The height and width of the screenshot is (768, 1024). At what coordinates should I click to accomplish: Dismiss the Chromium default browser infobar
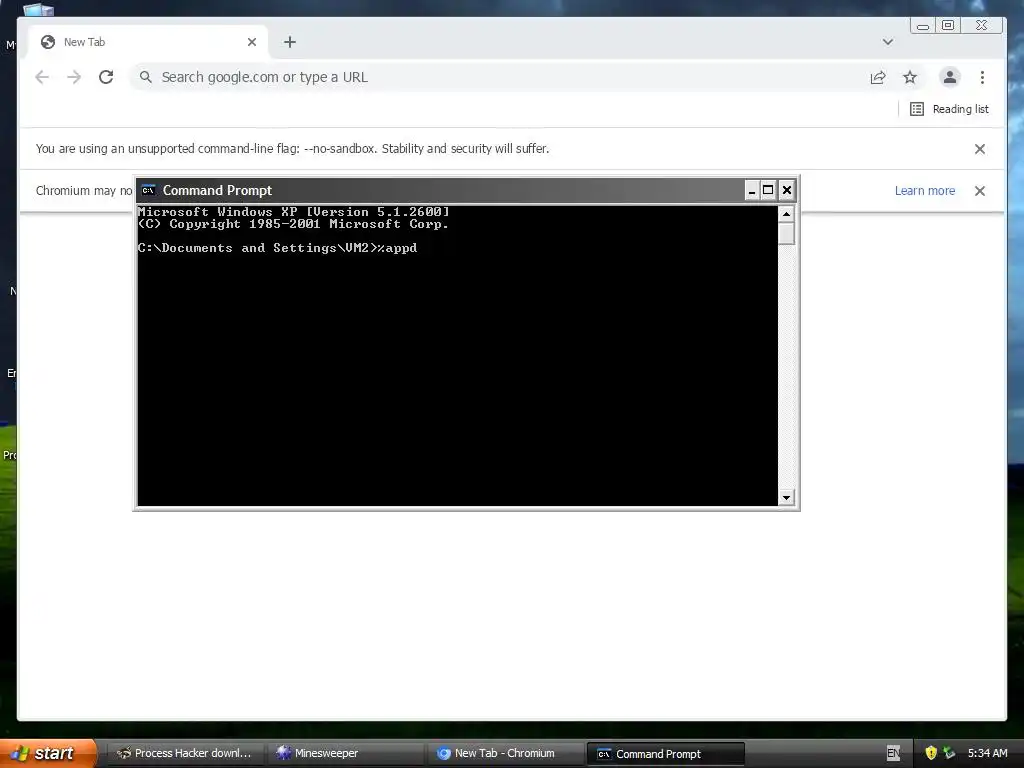tap(980, 191)
